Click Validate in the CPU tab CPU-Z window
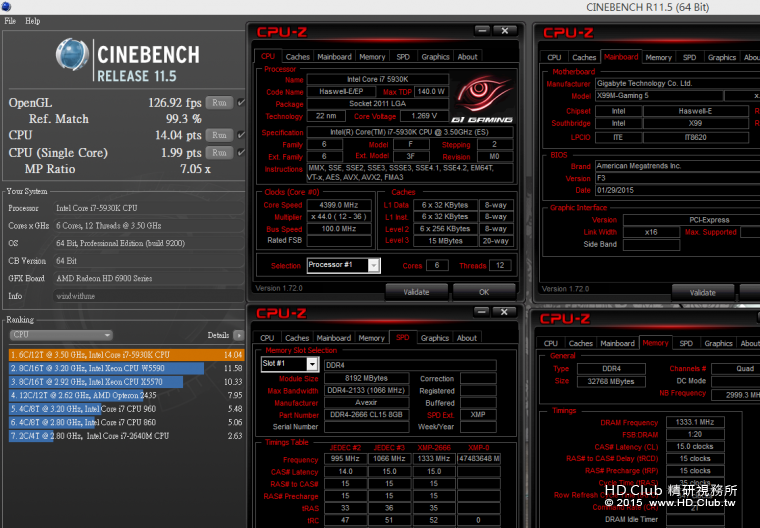The image size is (760, 528). pyautogui.click(x=416, y=292)
